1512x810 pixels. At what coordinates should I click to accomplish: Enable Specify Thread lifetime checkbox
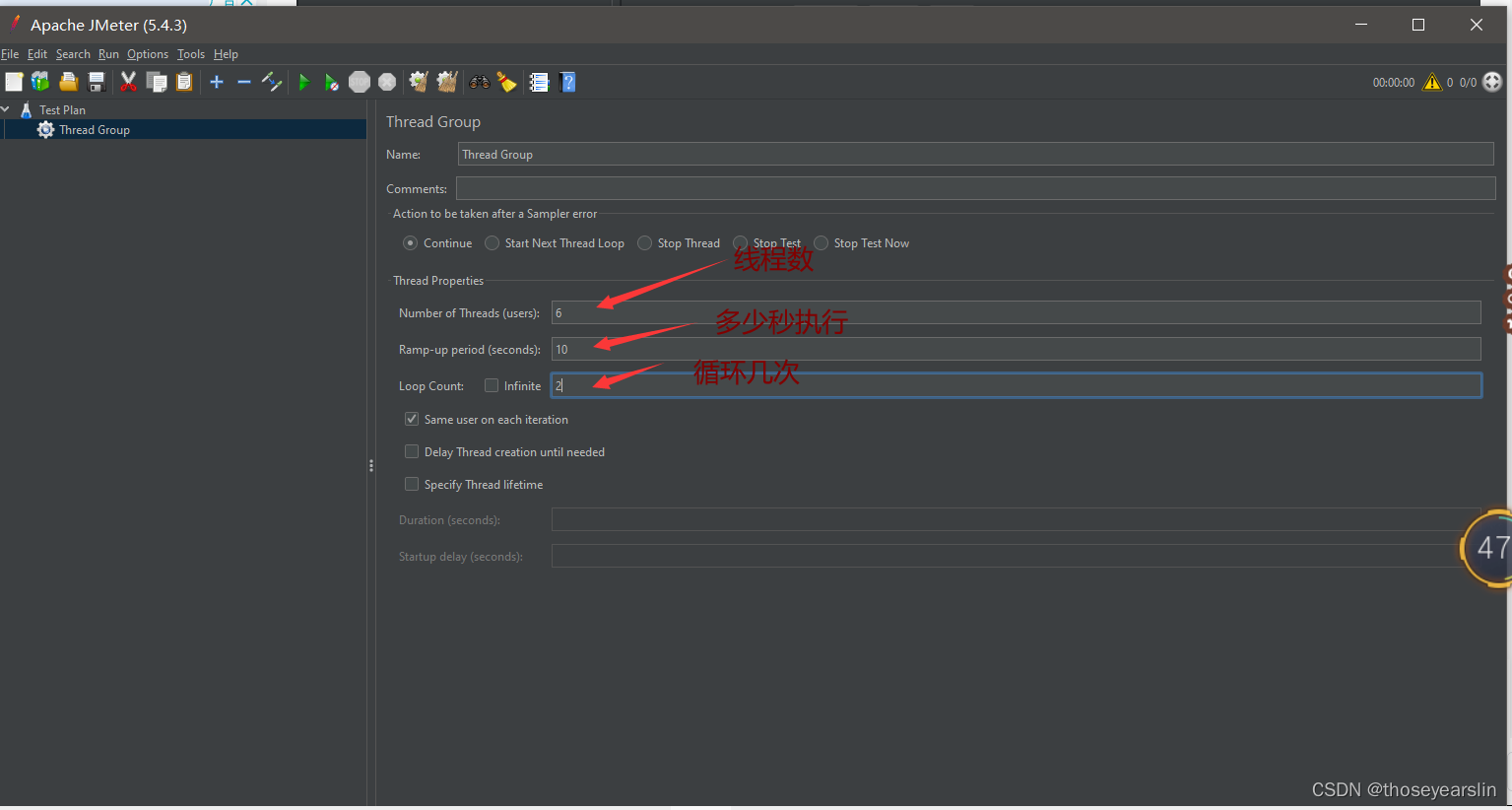coord(412,484)
